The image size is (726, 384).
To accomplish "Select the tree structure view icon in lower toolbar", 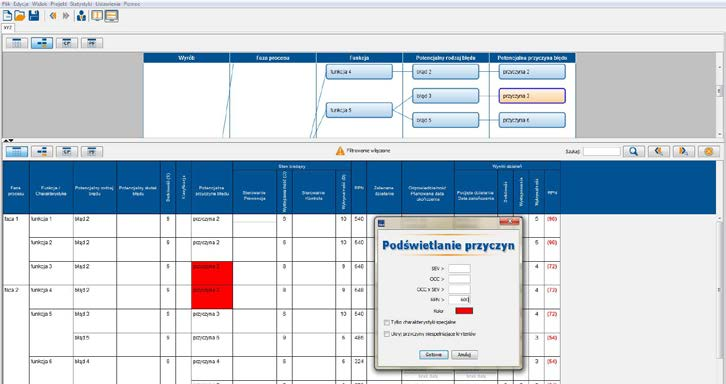I will [42, 151].
